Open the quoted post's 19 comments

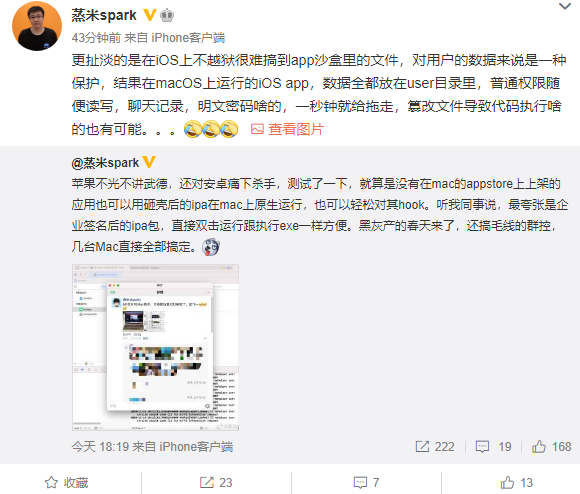[x=493, y=447]
